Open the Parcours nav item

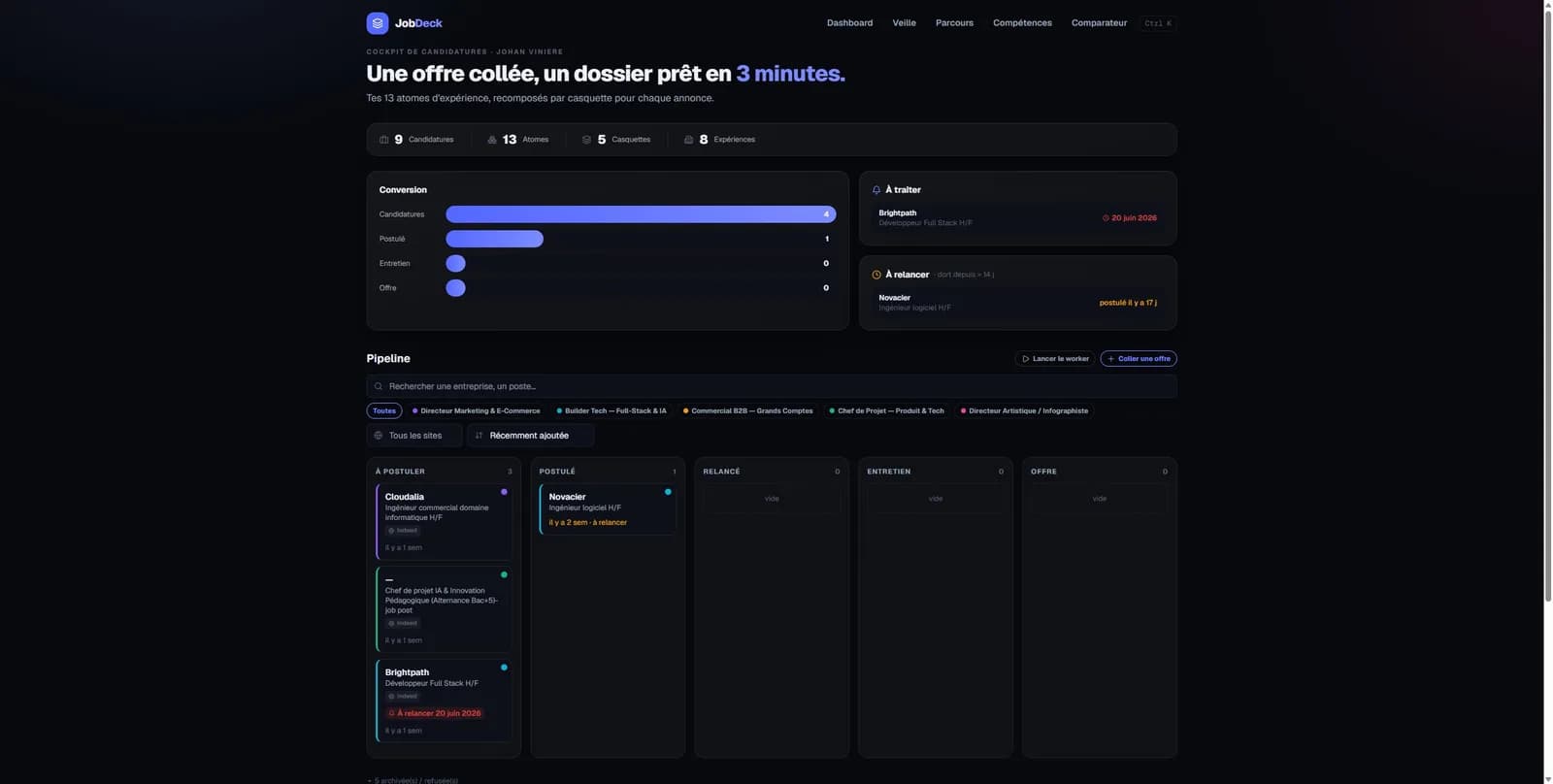tap(954, 23)
